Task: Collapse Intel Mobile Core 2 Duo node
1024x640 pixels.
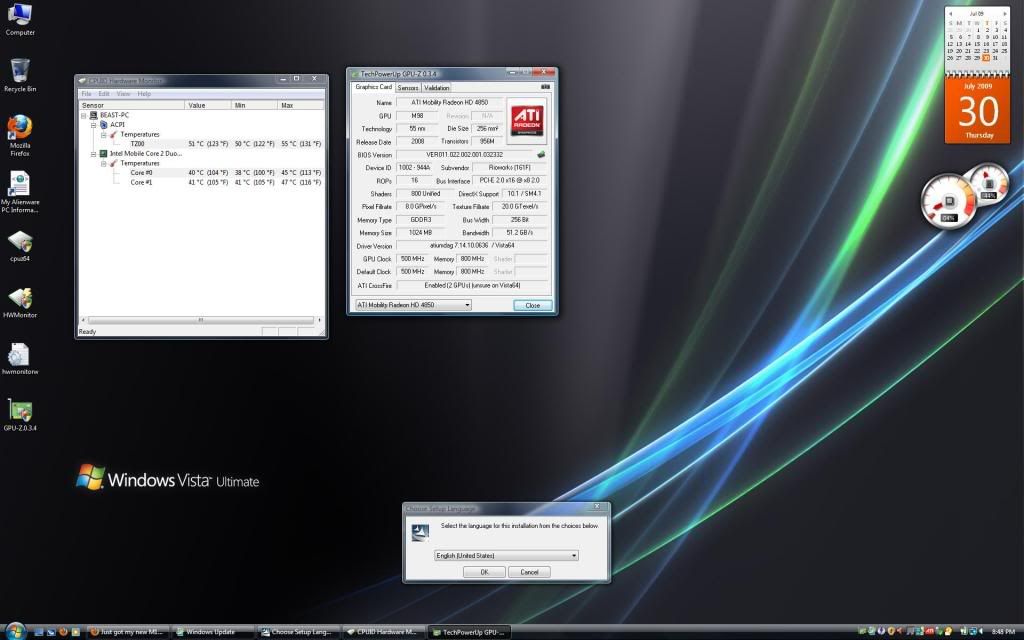Action: coord(93,154)
